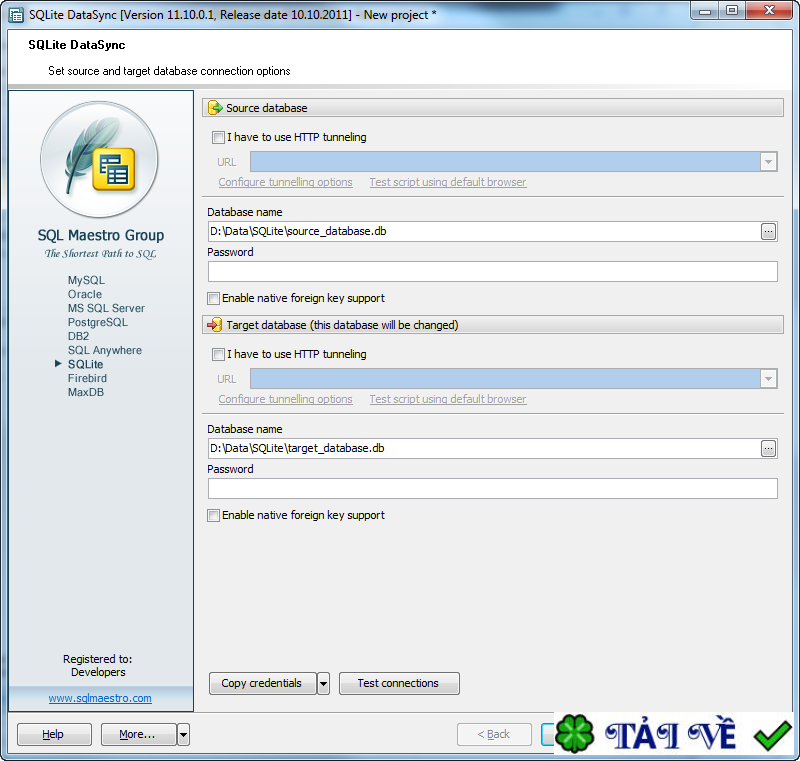Click the Source database section icon
800x761 pixels.
click(x=217, y=107)
